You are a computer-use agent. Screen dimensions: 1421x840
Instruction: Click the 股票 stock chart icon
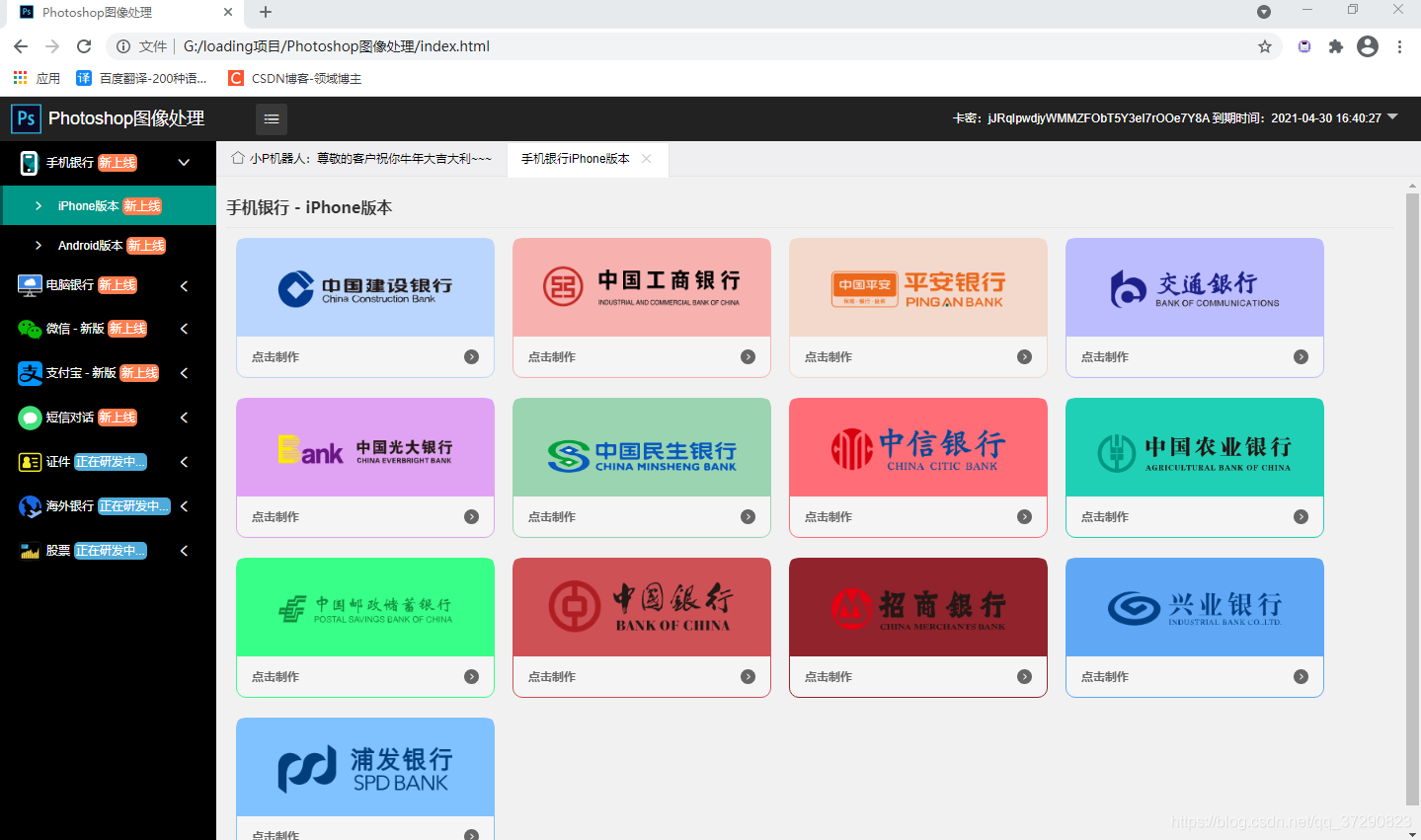[x=30, y=551]
